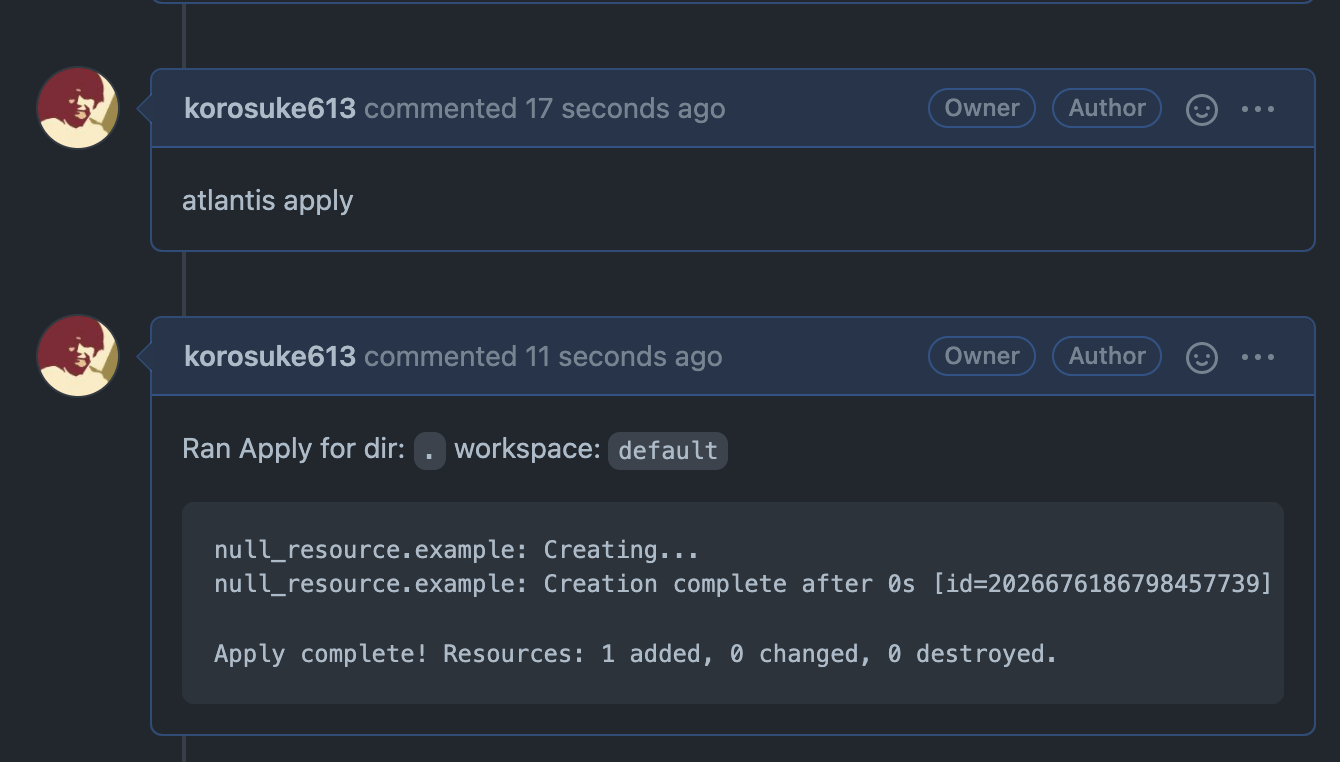The width and height of the screenshot is (1340, 762).
Task: Click Owner badge on "atlantis apply" comment
Action: 982,108
